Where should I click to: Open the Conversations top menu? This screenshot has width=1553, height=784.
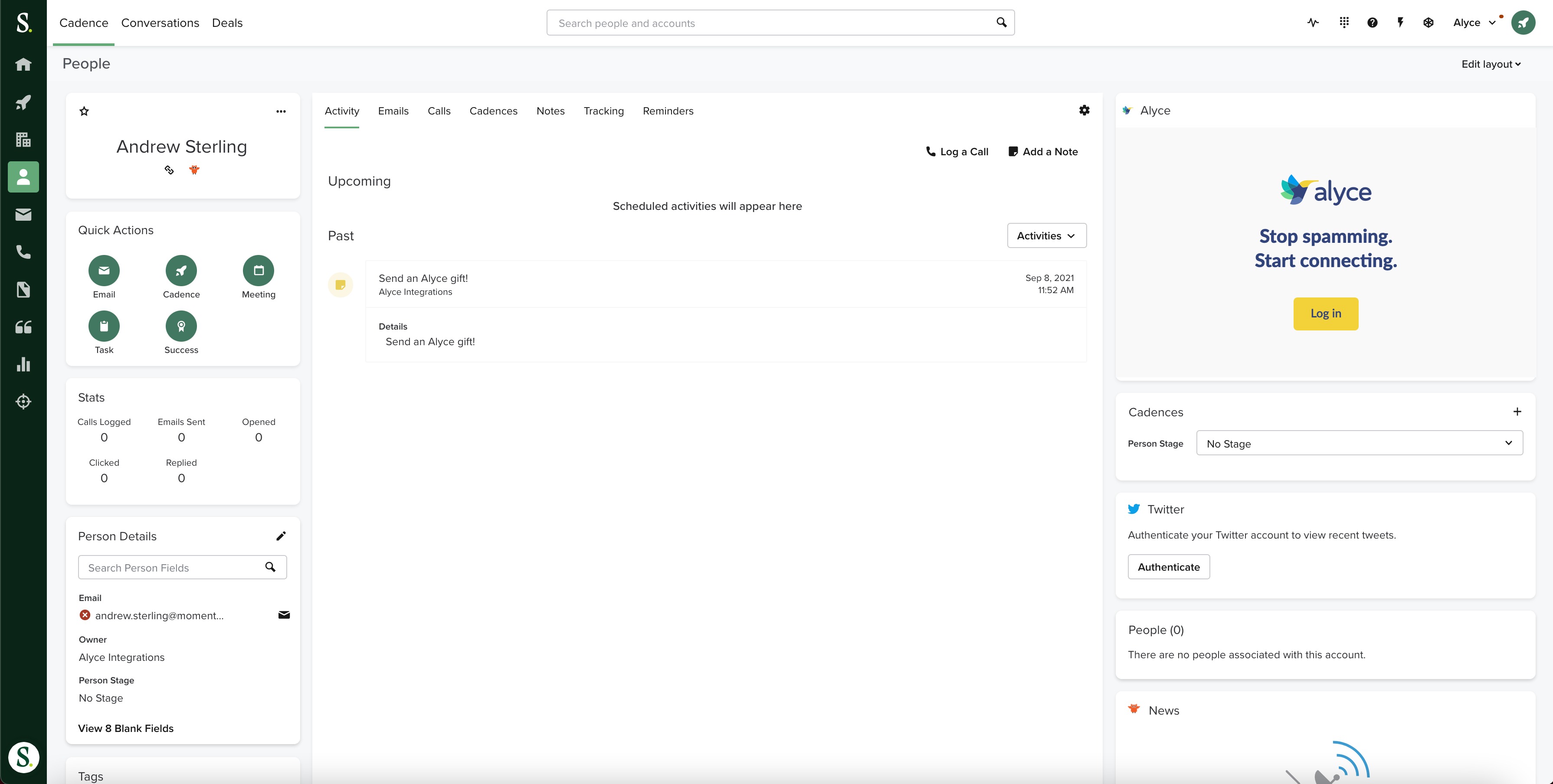pos(160,23)
